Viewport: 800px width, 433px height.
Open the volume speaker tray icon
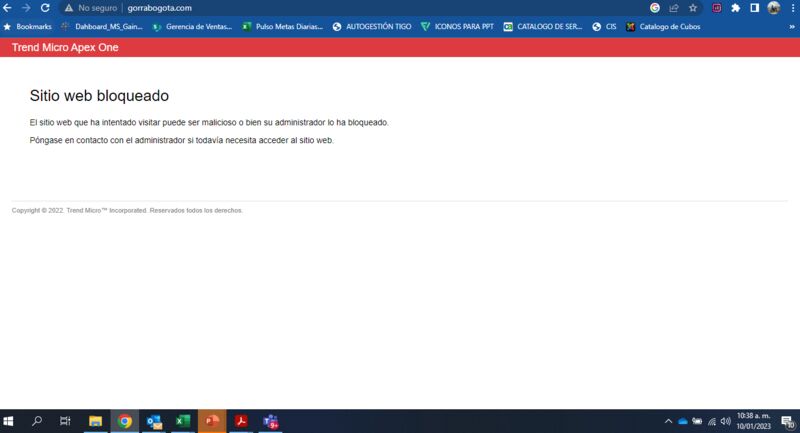tap(726, 421)
